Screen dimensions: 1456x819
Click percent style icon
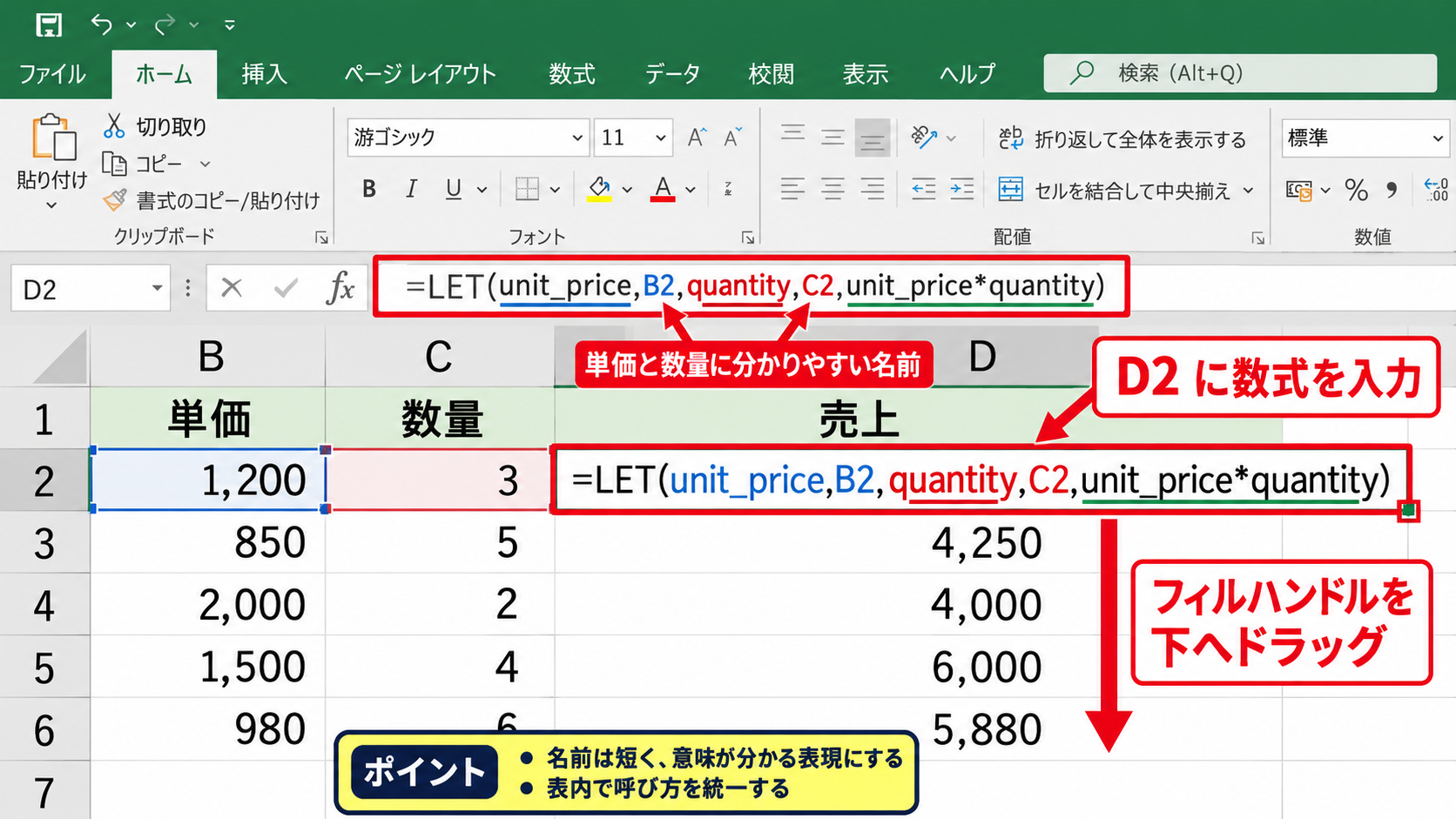(x=1357, y=190)
